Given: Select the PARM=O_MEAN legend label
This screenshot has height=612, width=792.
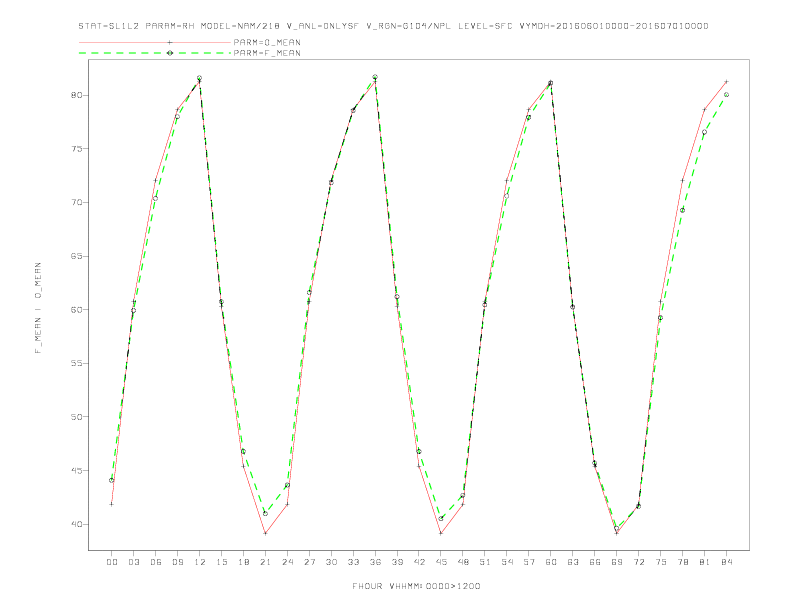Looking at the screenshot, I should click(x=267, y=42).
